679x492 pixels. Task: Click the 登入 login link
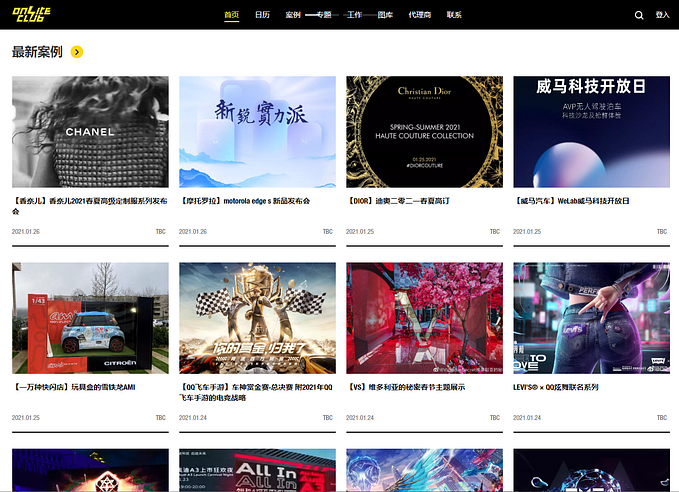[x=662, y=15]
